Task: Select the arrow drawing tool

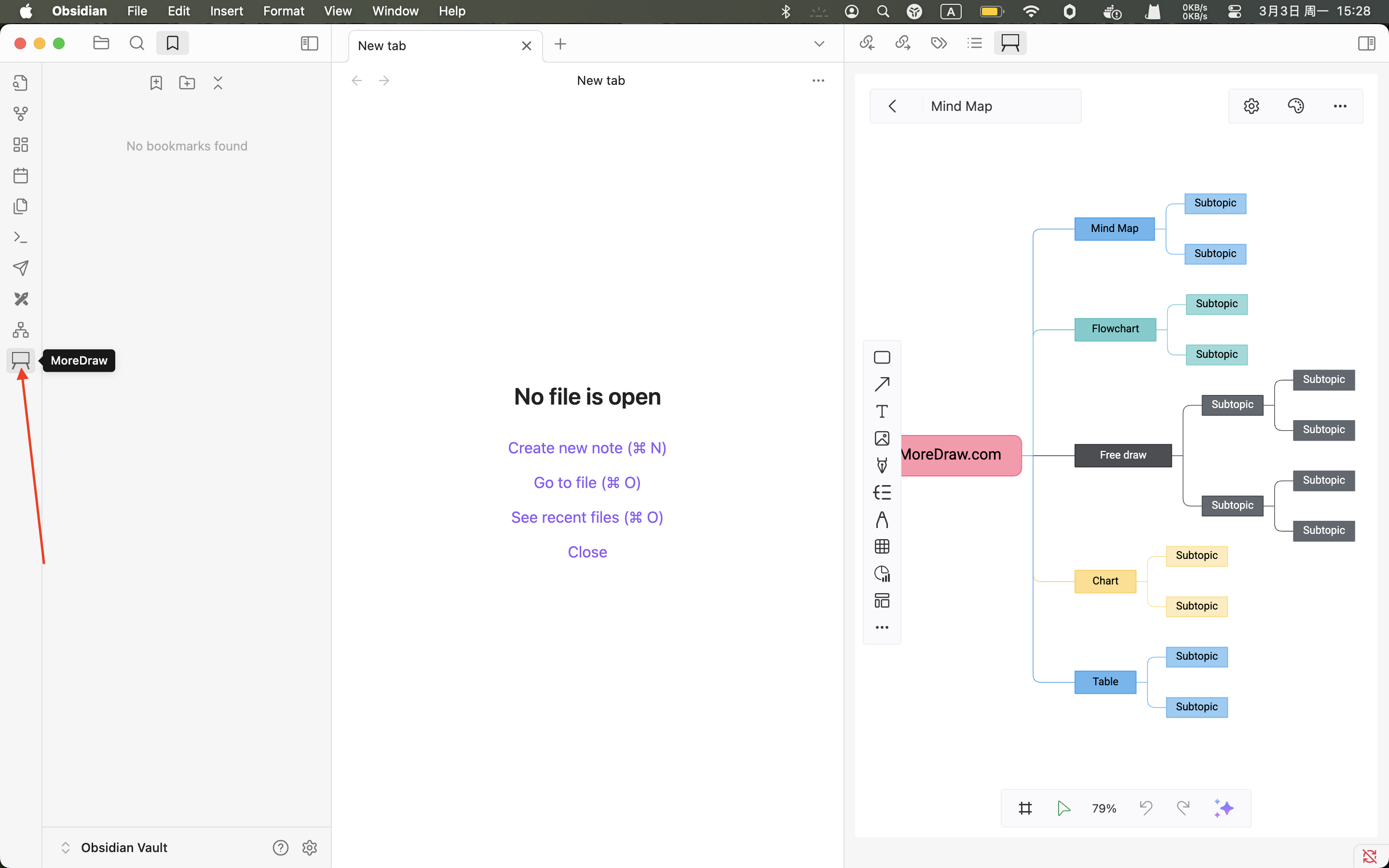Action: pos(882,384)
